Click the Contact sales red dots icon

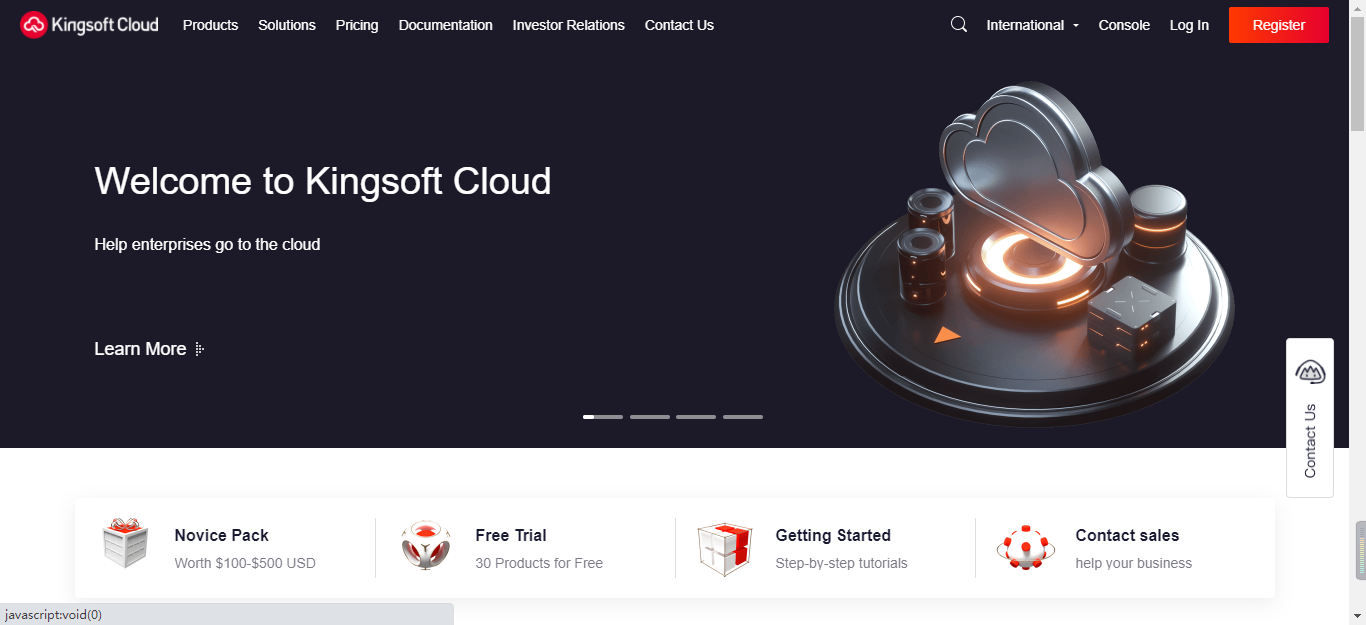coord(1026,547)
